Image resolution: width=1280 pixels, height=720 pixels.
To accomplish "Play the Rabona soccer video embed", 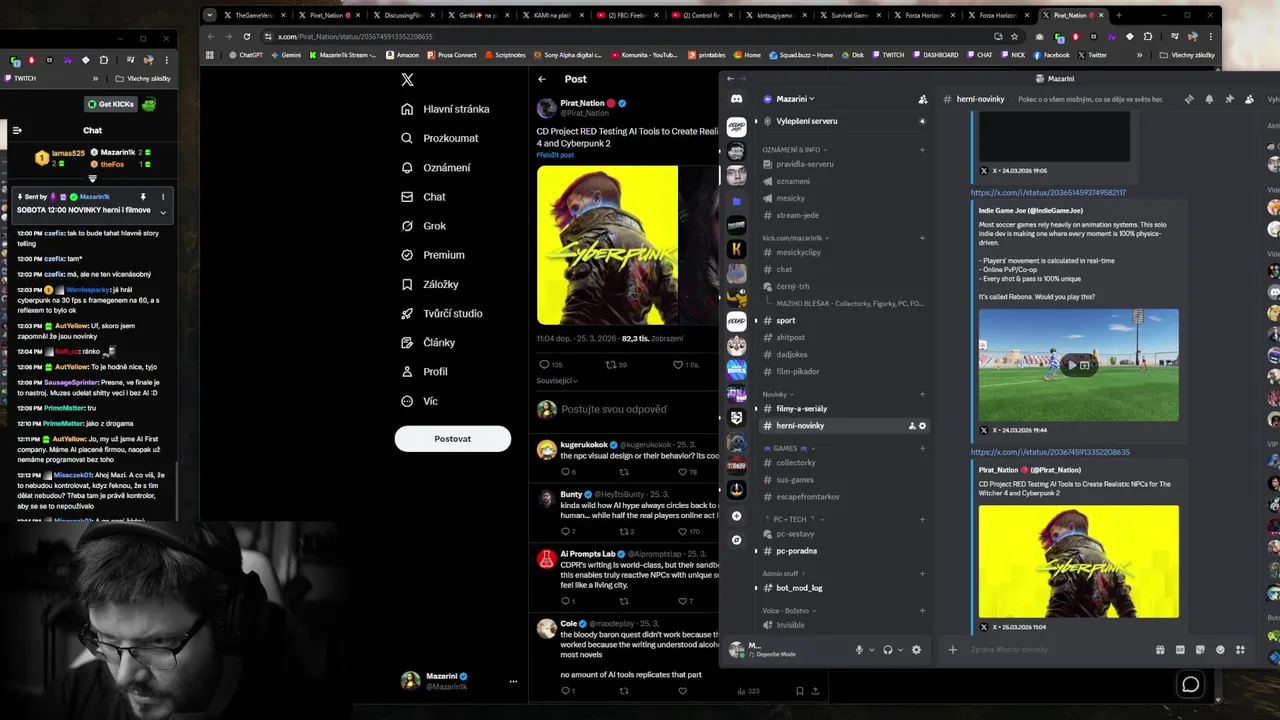I will 1071,365.
